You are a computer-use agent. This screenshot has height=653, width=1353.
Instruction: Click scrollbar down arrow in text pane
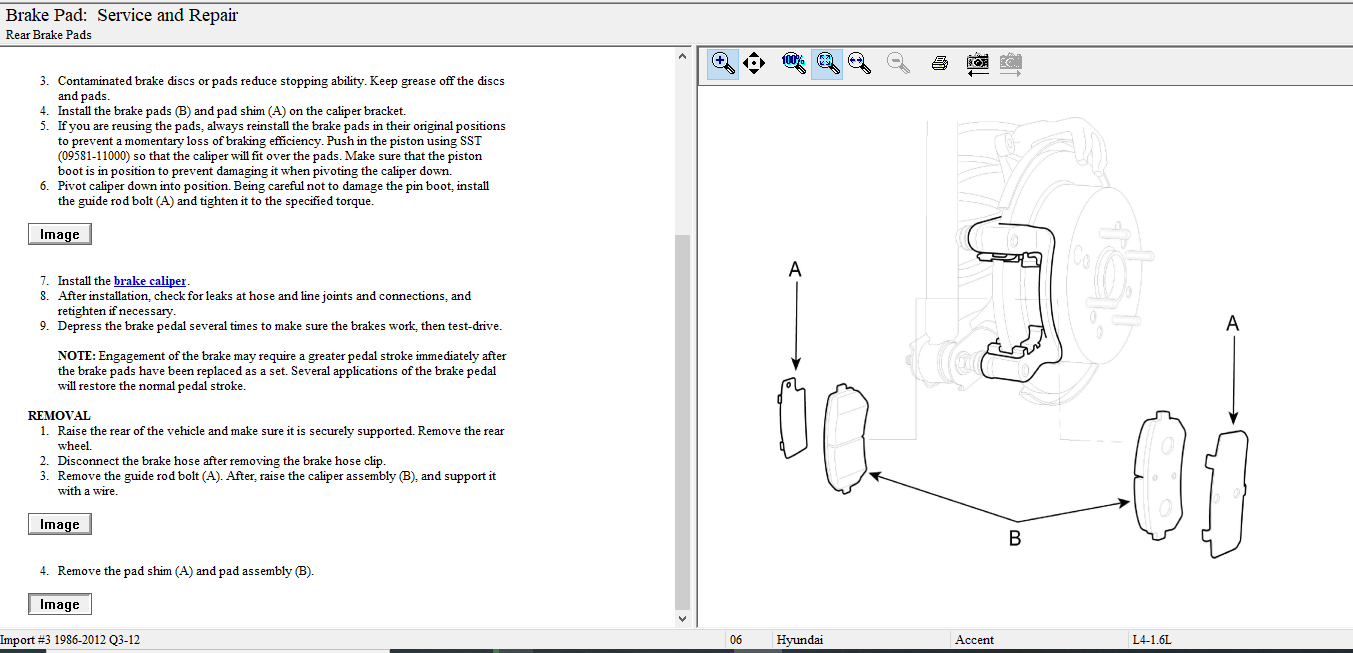(683, 619)
